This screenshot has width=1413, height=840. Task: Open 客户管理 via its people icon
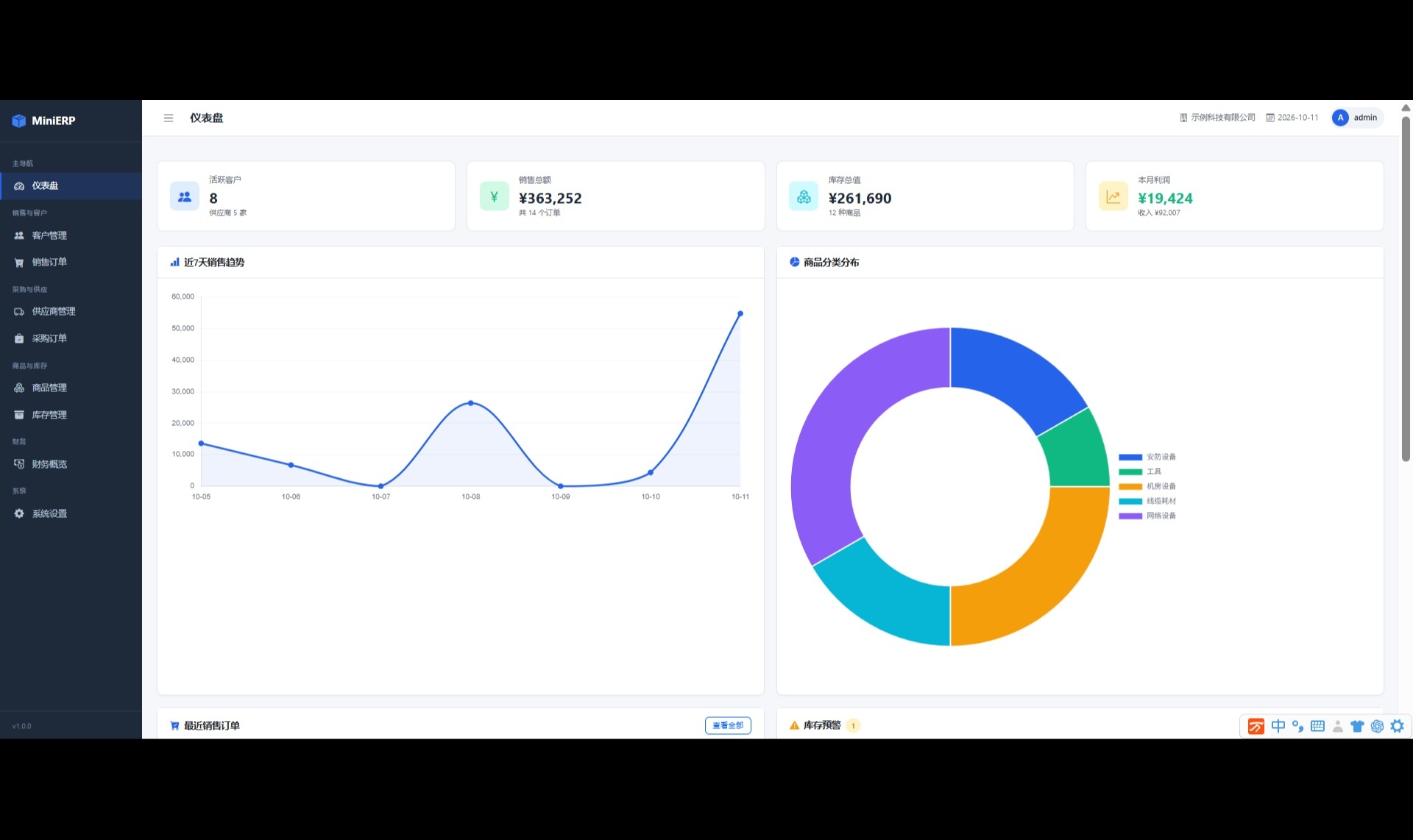[x=19, y=235]
